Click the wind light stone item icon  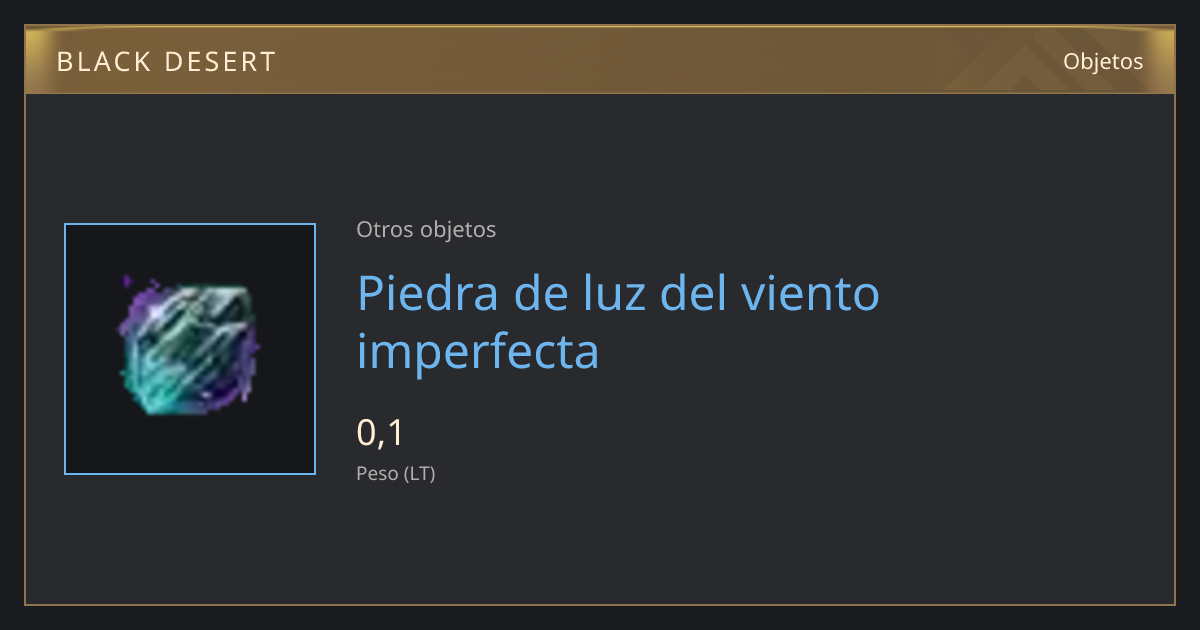189,346
